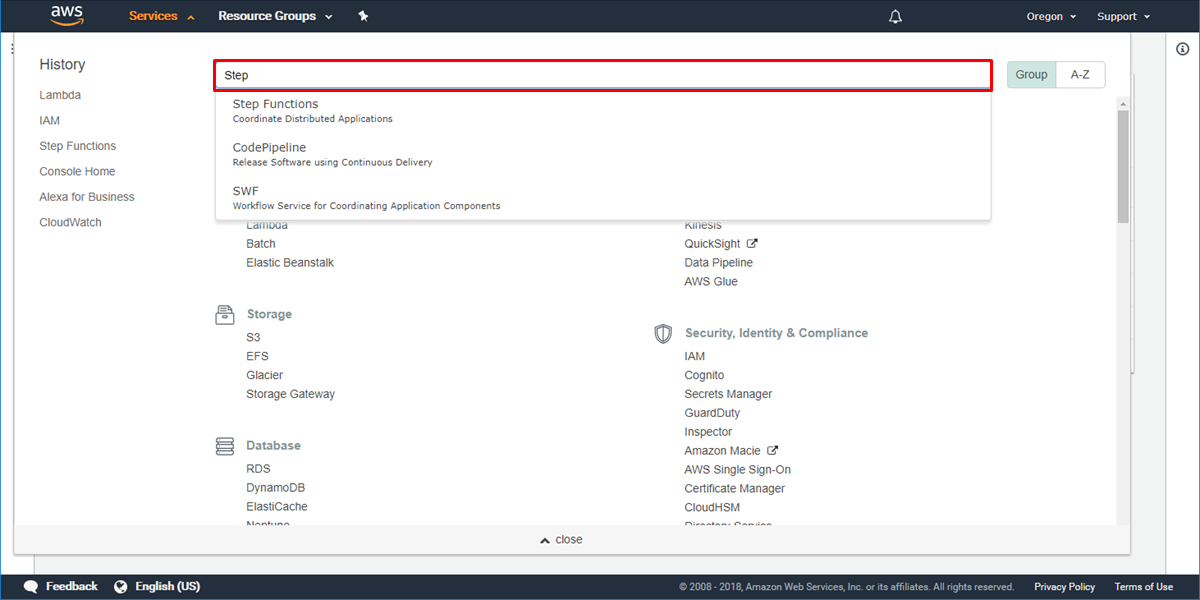Viewport: 1200px width, 600px height.
Task: Open IAM under Security, Identity & Compliance
Action: coord(695,357)
